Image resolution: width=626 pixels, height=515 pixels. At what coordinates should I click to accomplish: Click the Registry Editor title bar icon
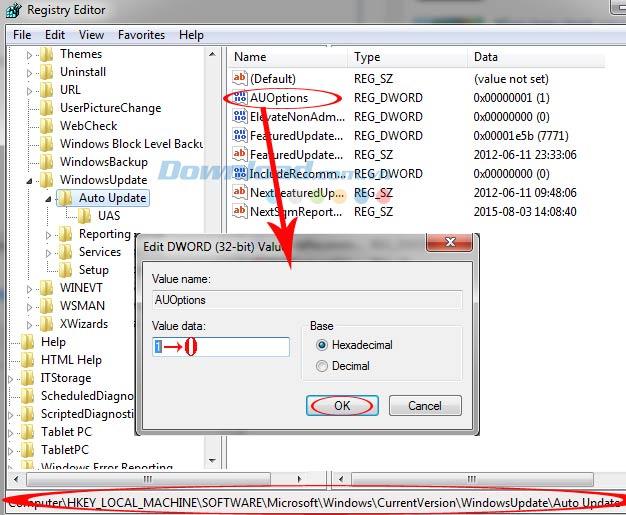pyautogui.click(x=14, y=10)
